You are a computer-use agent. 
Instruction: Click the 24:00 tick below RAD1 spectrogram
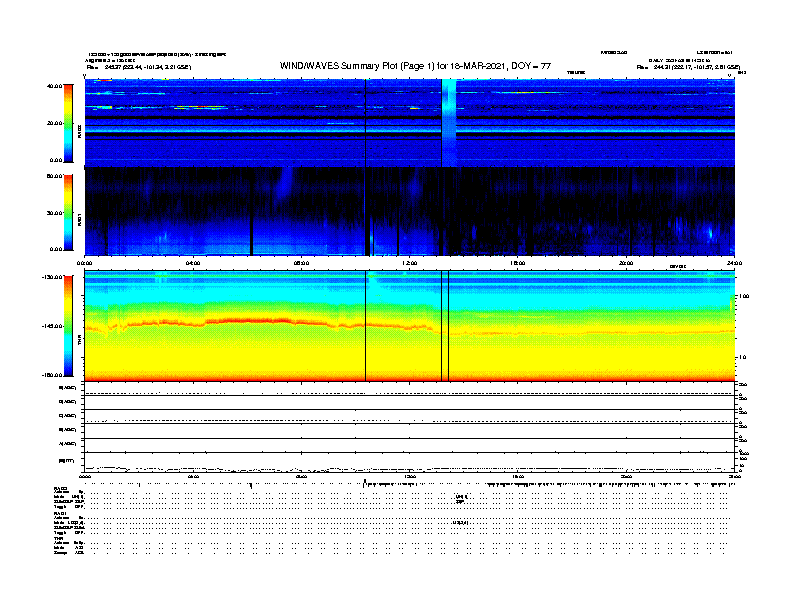pyautogui.click(x=734, y=263)
